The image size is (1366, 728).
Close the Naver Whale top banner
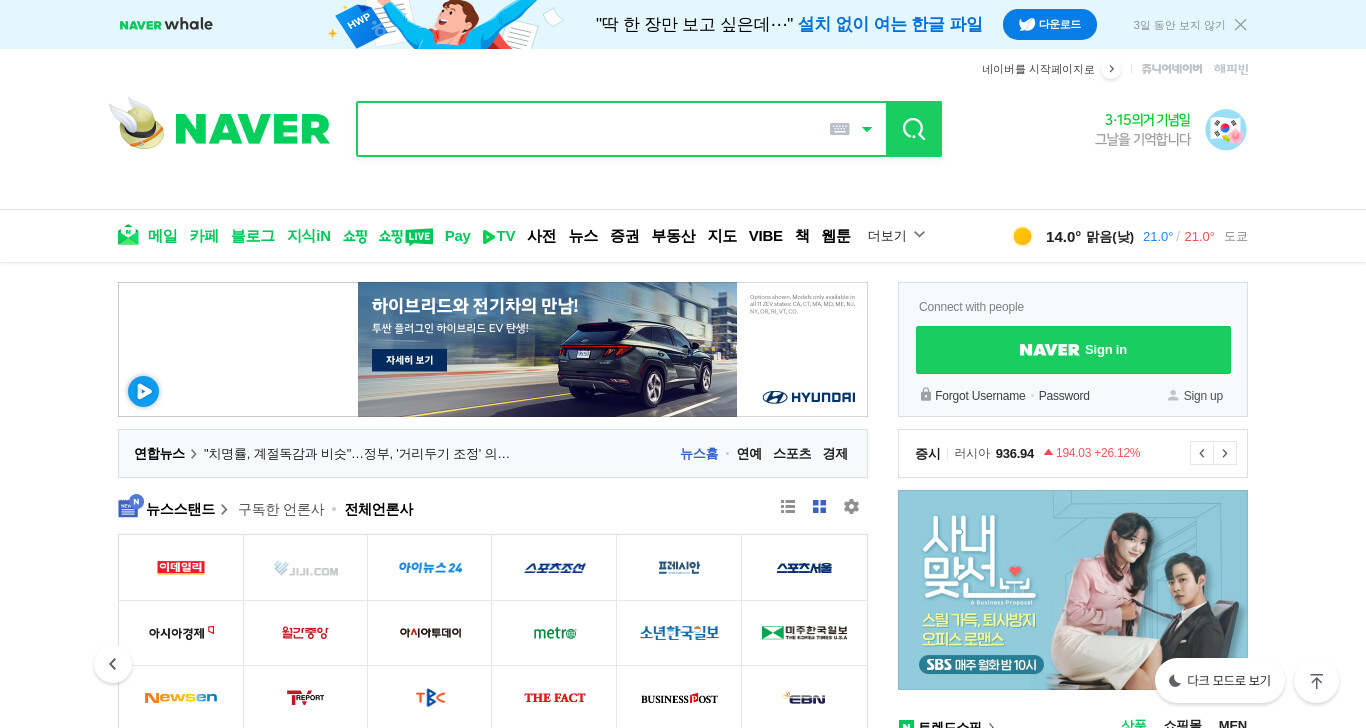click(1240, 25)
